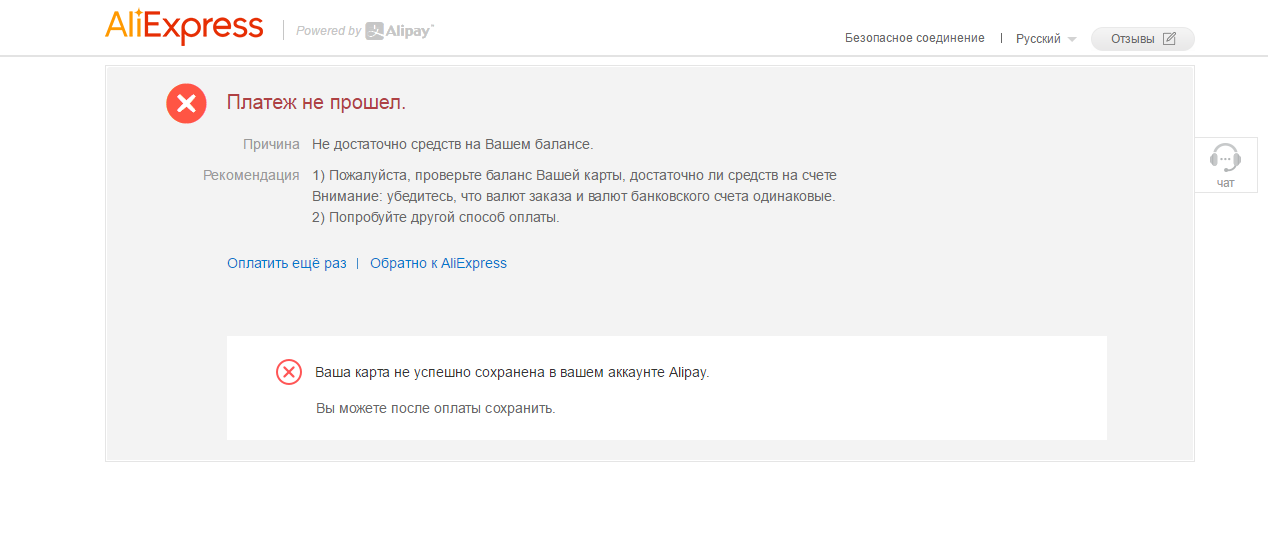Click the Причина label

[x=271, y=144]
